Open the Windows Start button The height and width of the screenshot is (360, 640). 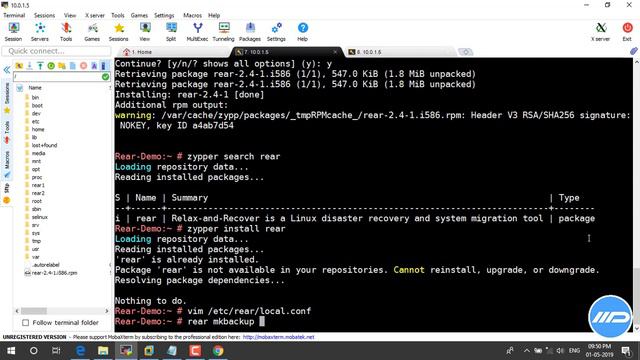(x=11, y=351)
